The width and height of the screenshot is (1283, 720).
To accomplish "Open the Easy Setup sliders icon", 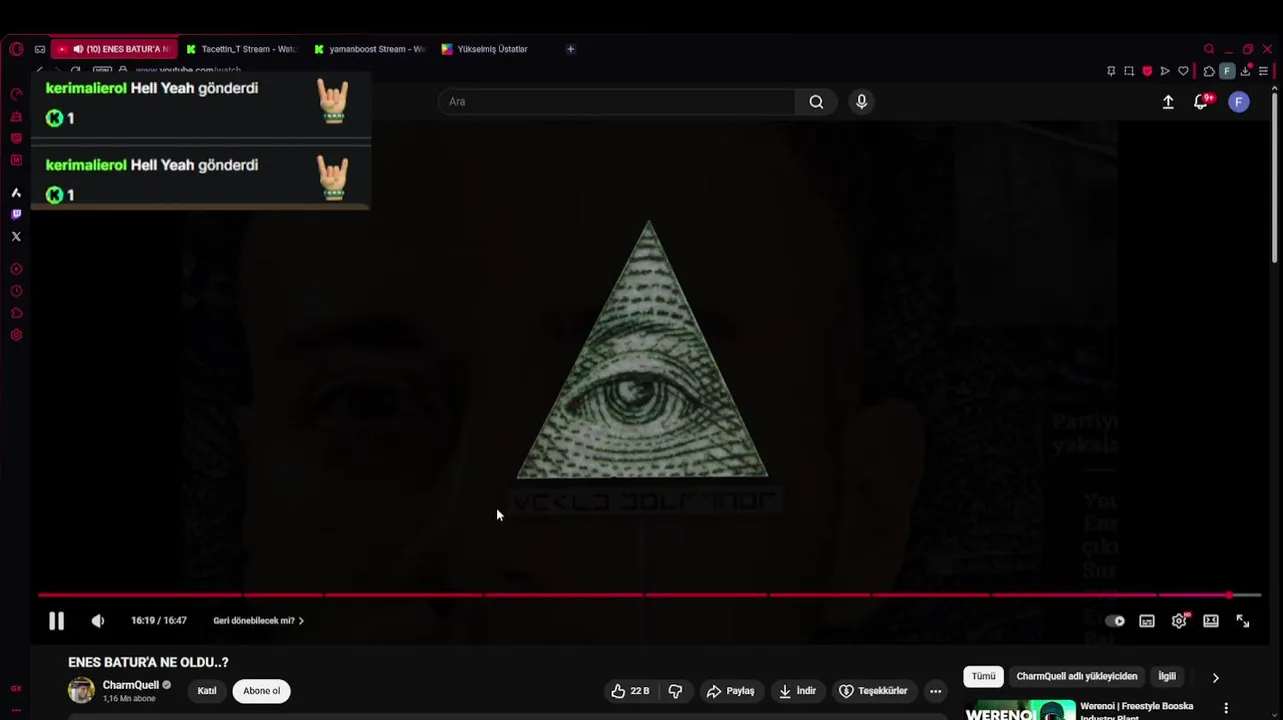I will pos(1263,71).
